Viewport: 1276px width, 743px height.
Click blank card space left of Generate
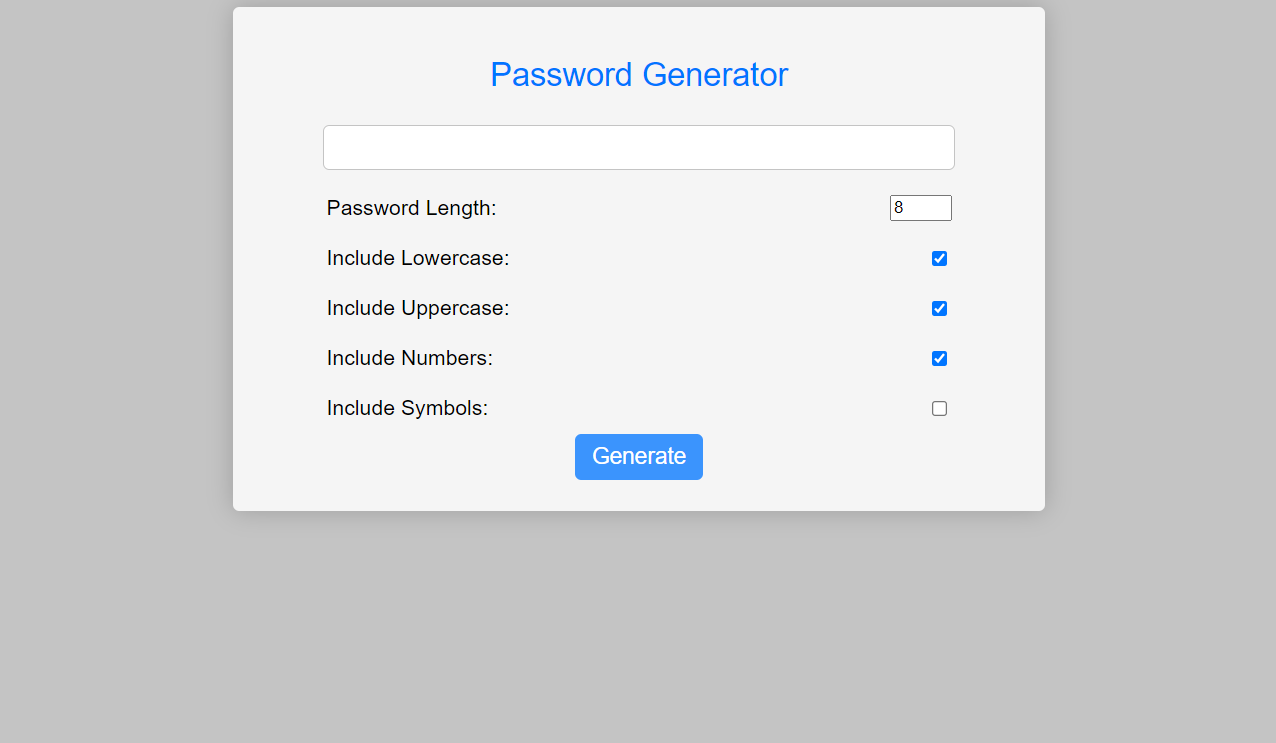pyautogui.click(x=420, y=470)
